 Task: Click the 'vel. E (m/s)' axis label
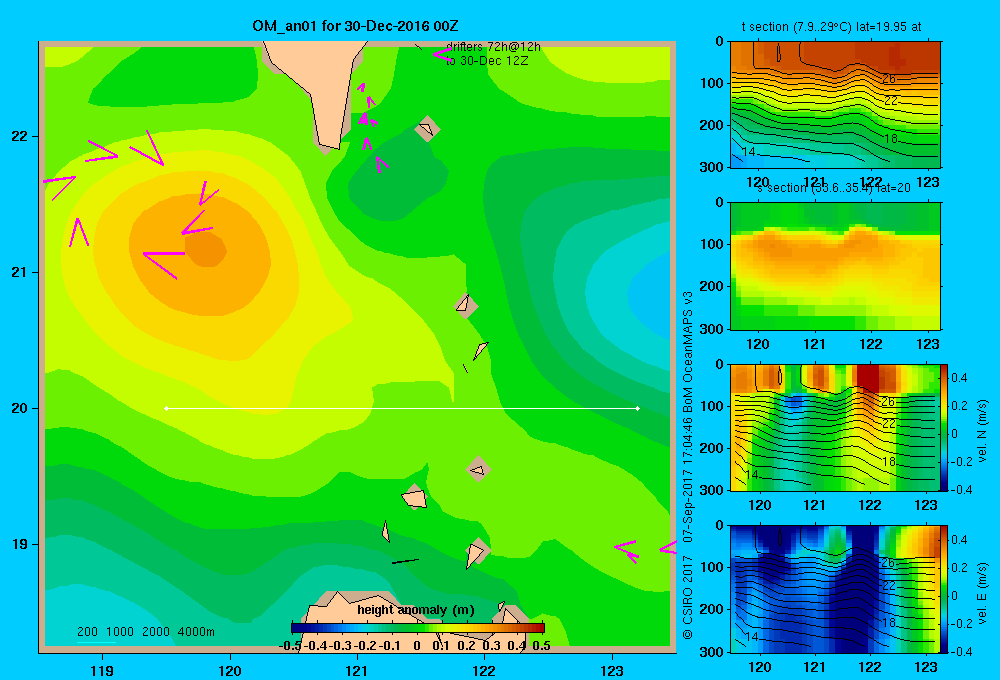(x=983, y=593)
